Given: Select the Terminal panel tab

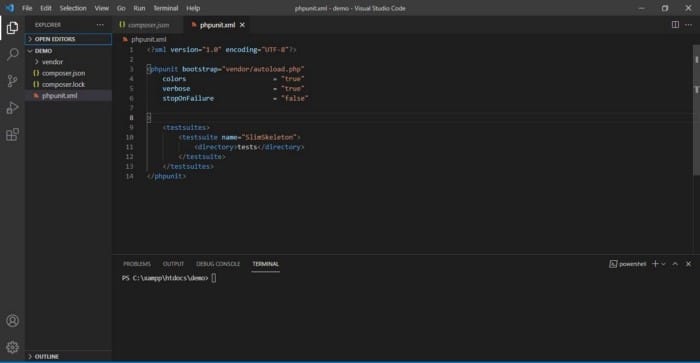Looking at the screenshot, I should 265,264.
